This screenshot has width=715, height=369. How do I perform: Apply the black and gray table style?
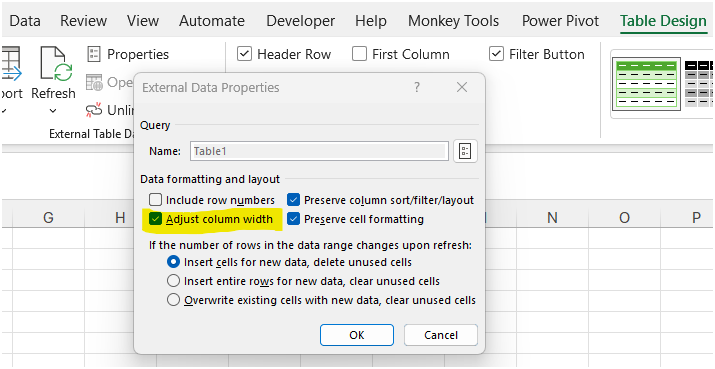tap(699, 84)
